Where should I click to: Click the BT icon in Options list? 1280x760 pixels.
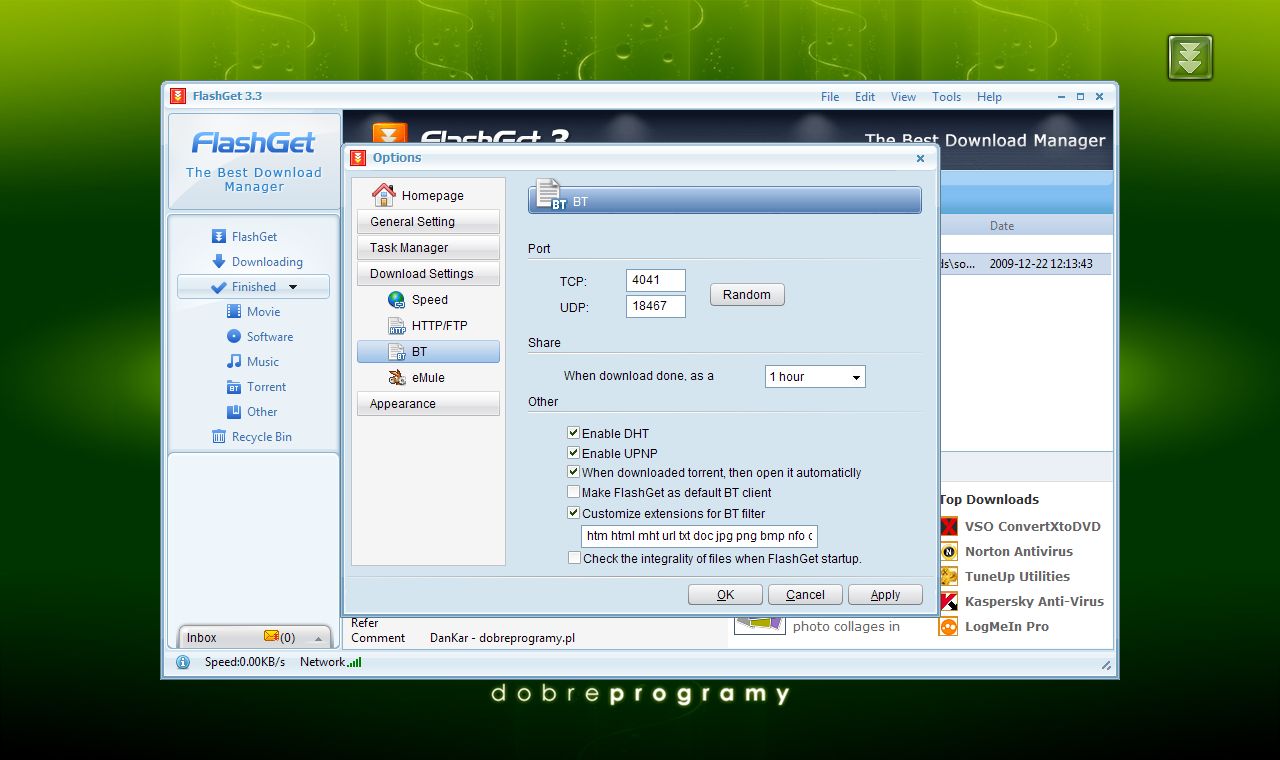[x=397, y=351]
